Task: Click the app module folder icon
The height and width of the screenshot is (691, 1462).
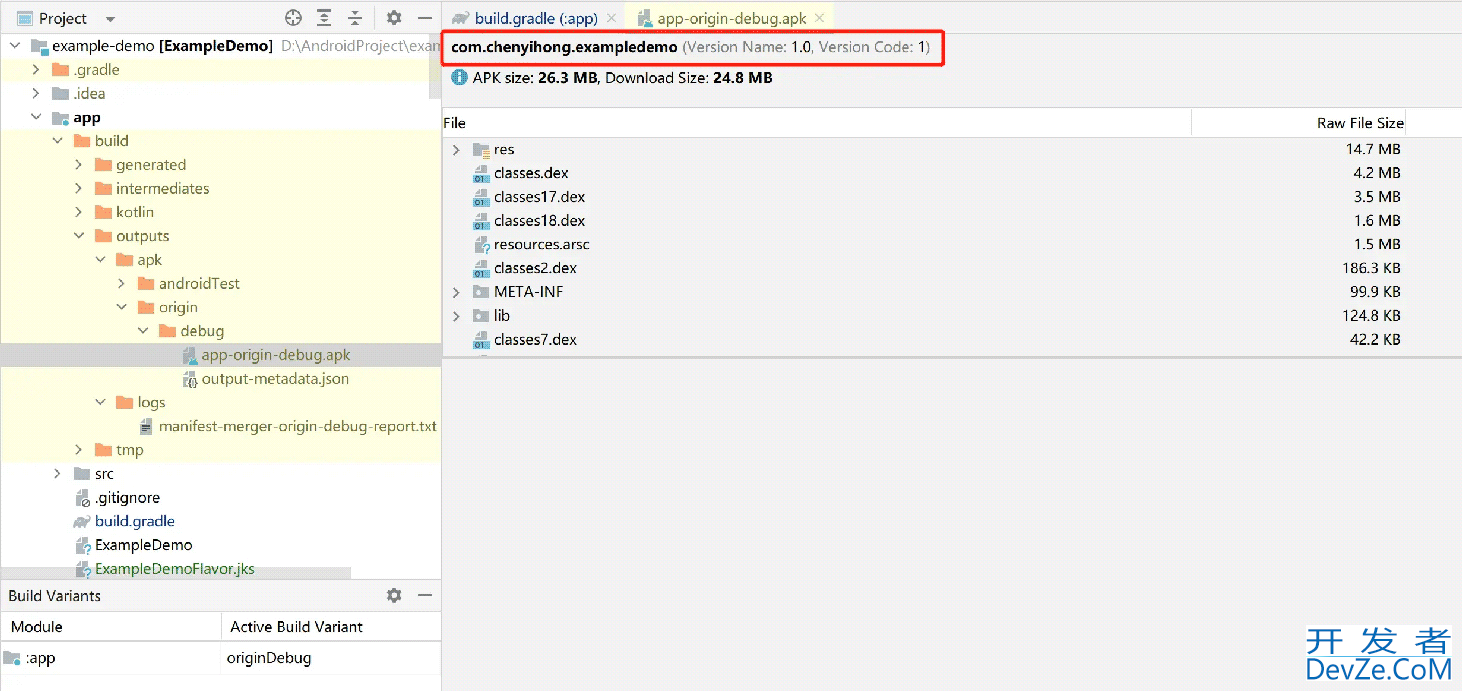Action: [60, 118]
